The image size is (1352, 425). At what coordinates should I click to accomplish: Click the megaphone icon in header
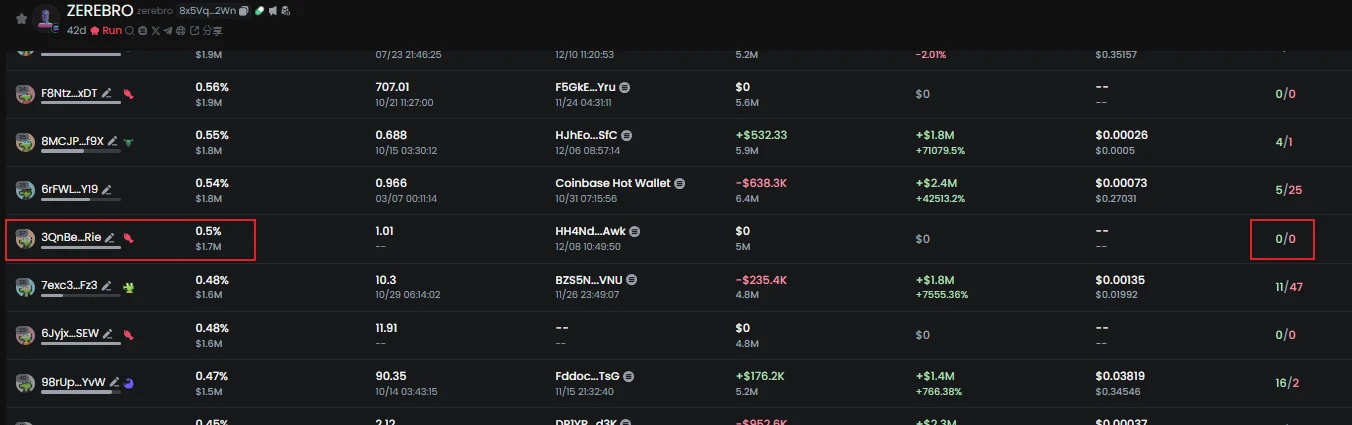(x=272, y=10)
